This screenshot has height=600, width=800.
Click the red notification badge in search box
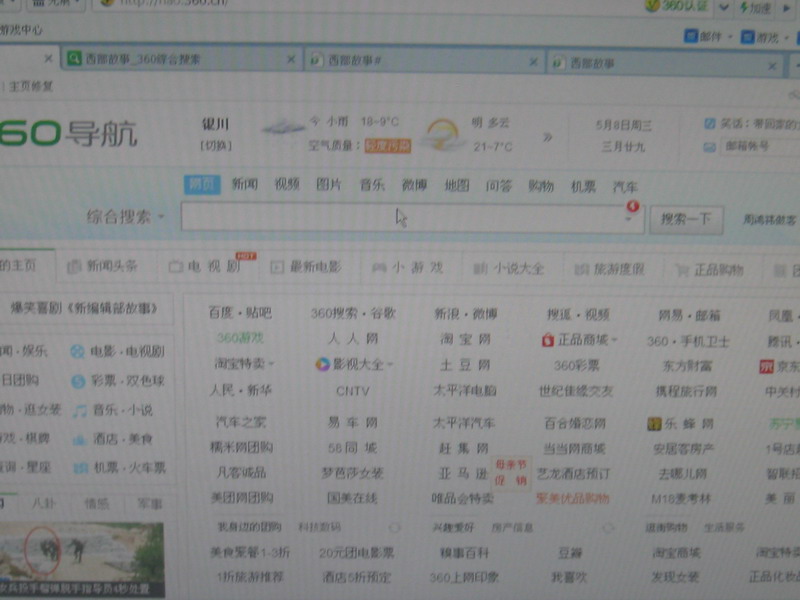(x=633, y=206)
